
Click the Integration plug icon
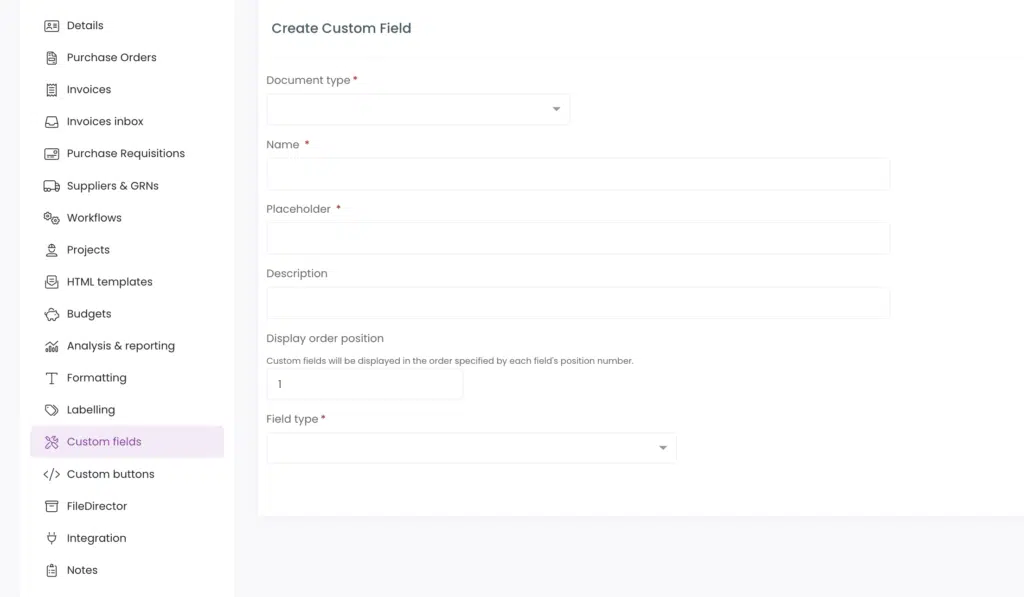(52, 538)
